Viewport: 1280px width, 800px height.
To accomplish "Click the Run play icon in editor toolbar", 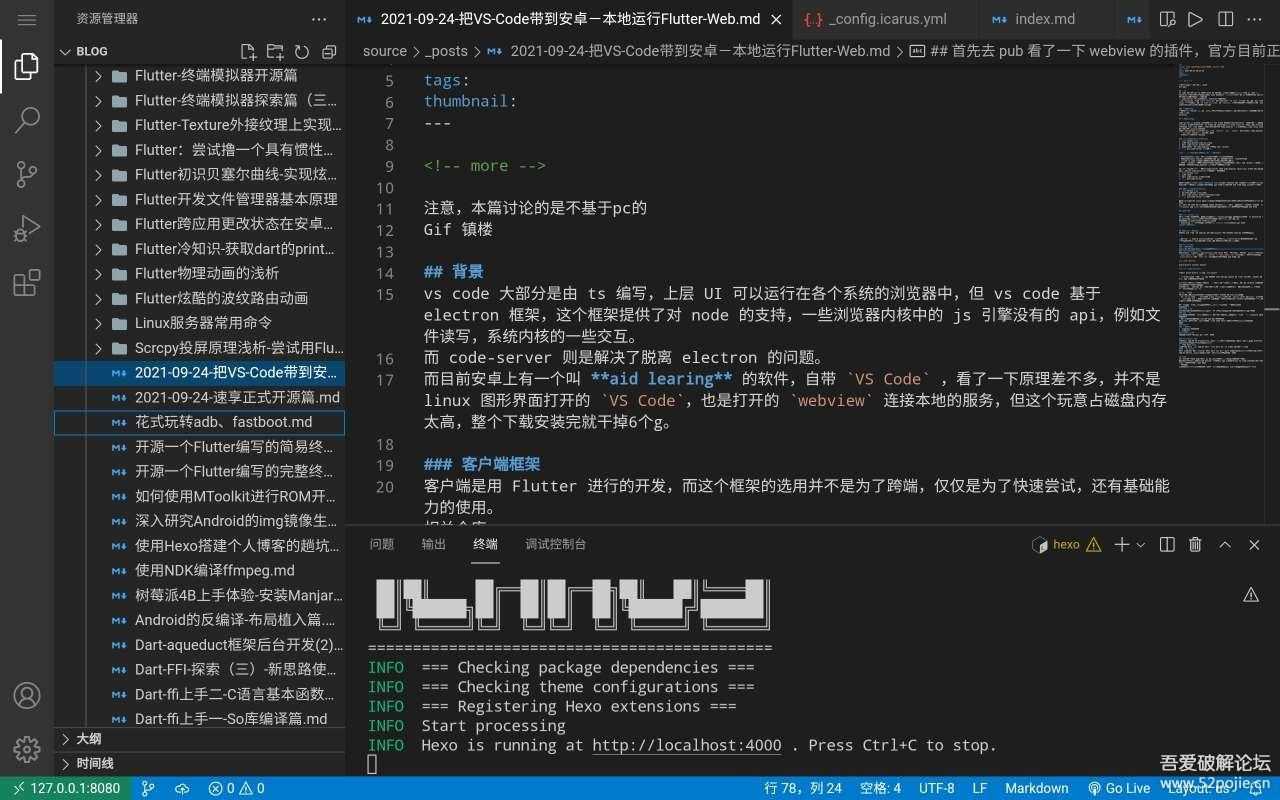I will click(x=1195, y=19).
